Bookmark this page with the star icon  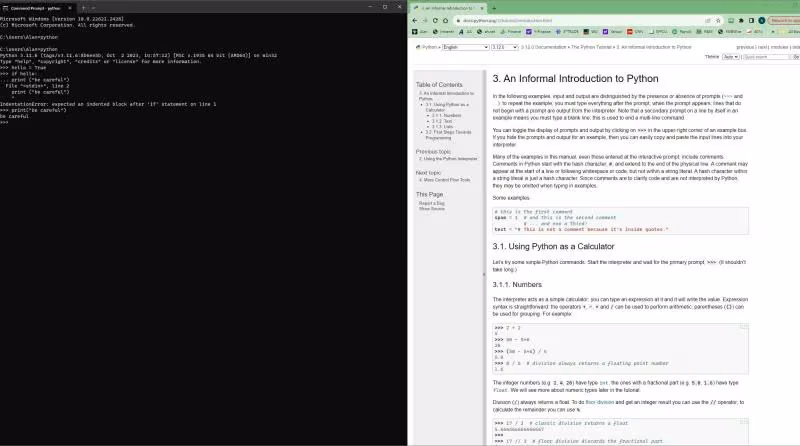(718, 20)
